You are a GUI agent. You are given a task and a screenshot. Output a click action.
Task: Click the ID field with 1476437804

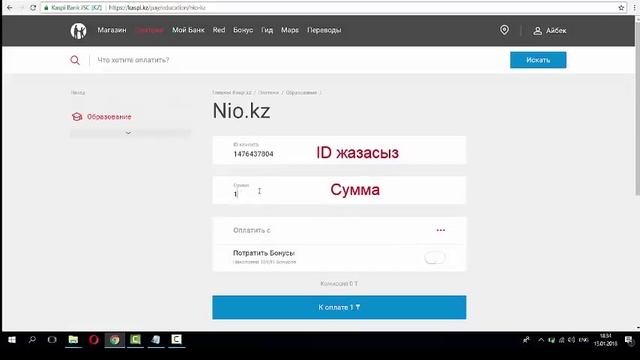click(339, 150)
